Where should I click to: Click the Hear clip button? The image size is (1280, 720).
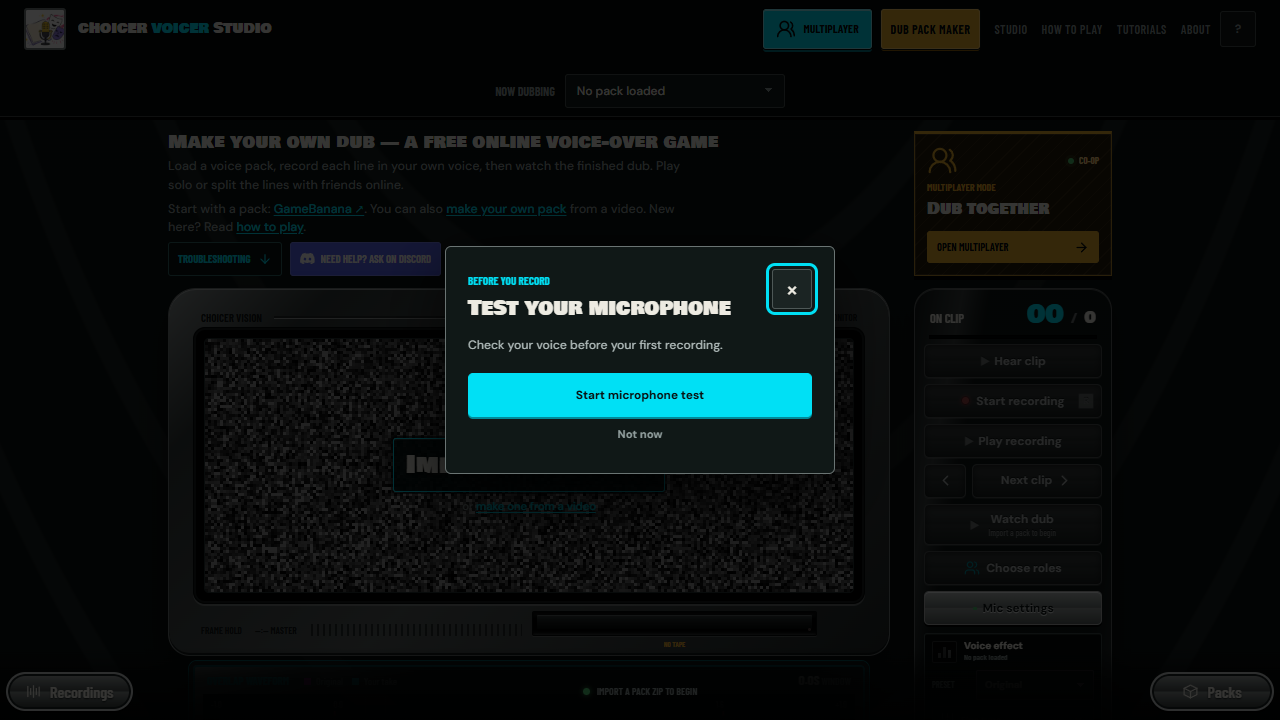pos(1013,361)
